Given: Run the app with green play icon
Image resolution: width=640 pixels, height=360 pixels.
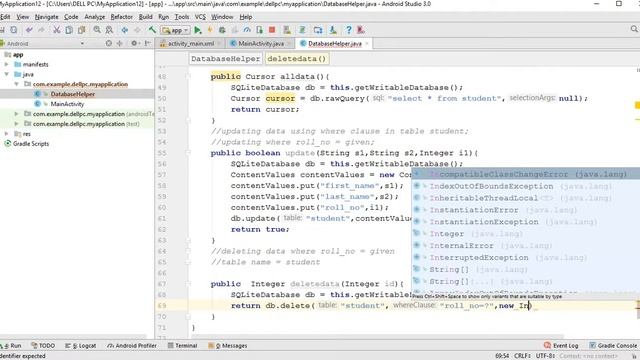Looking at the screenshot, I should coord(198,30).
